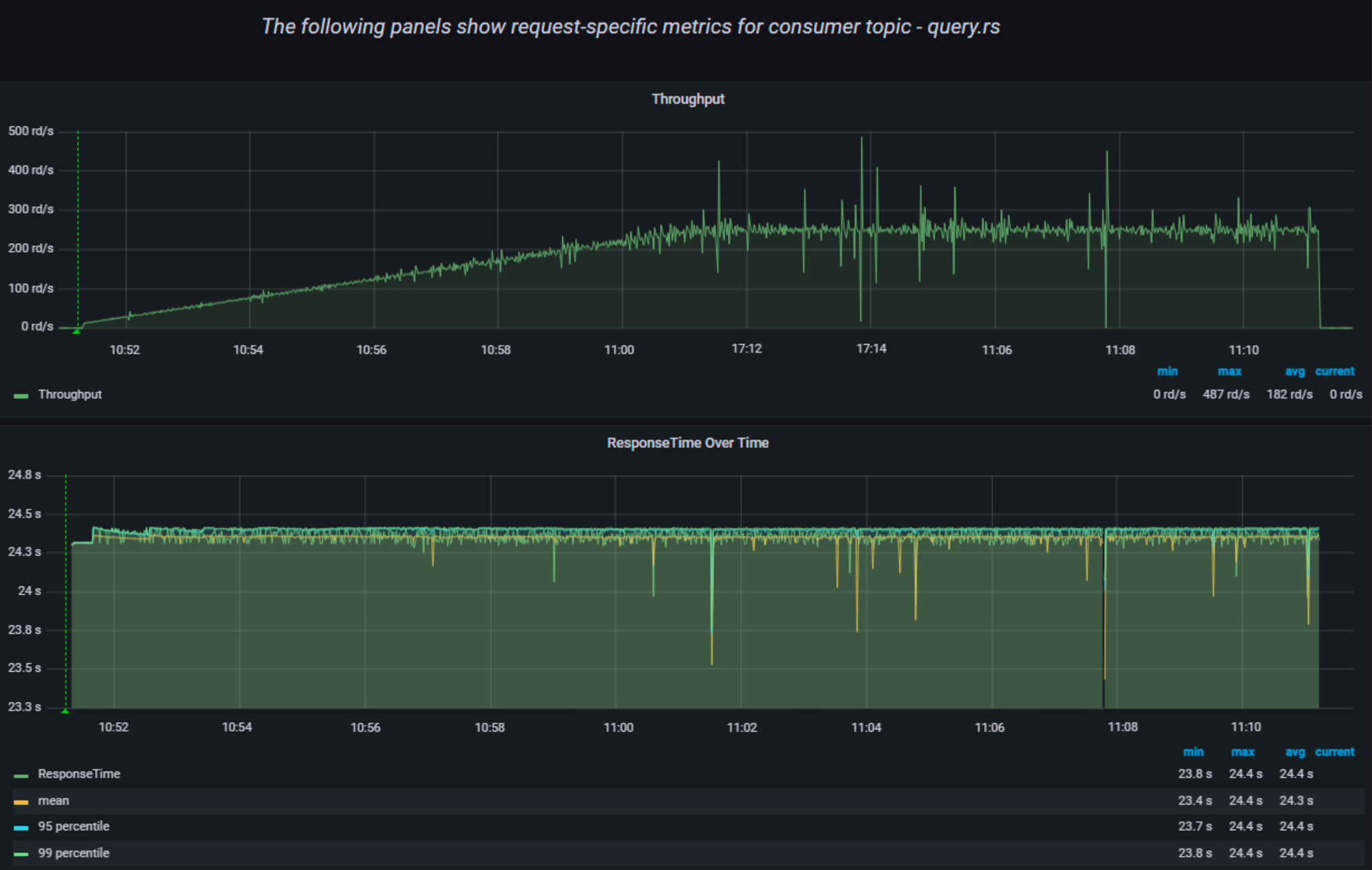Click the 99 percentile color swatch

[x=21, y=855]
